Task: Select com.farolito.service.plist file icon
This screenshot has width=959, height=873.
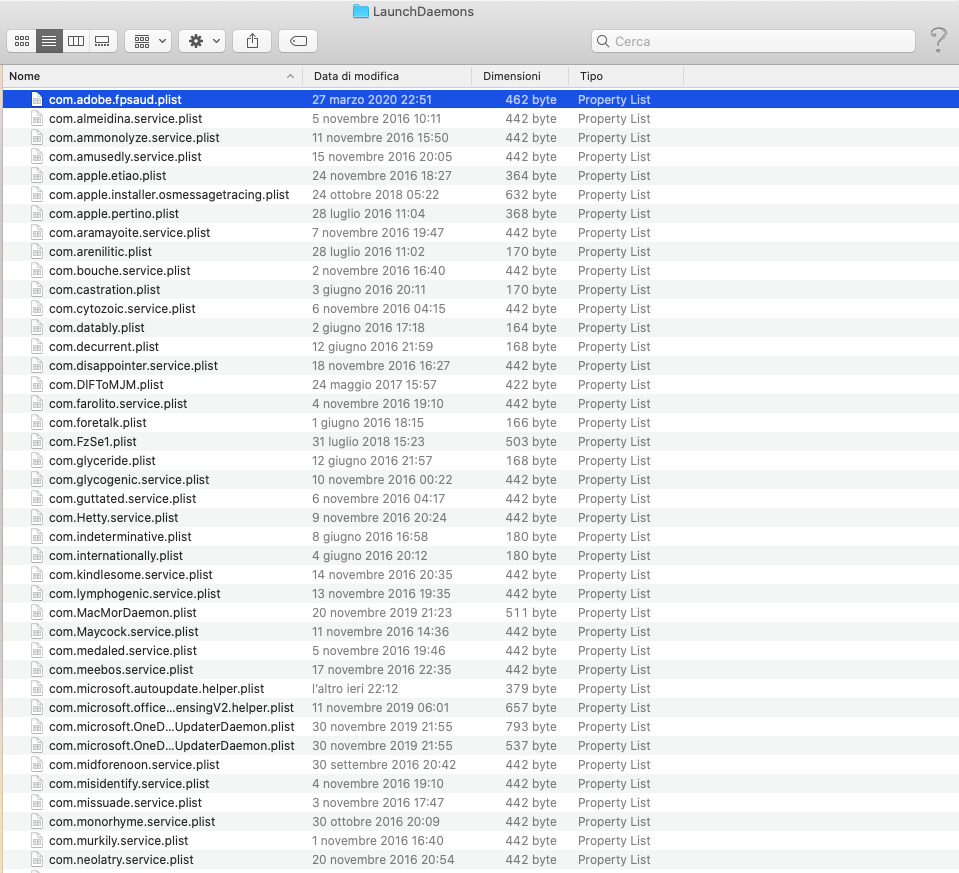Action: (37, 403)
